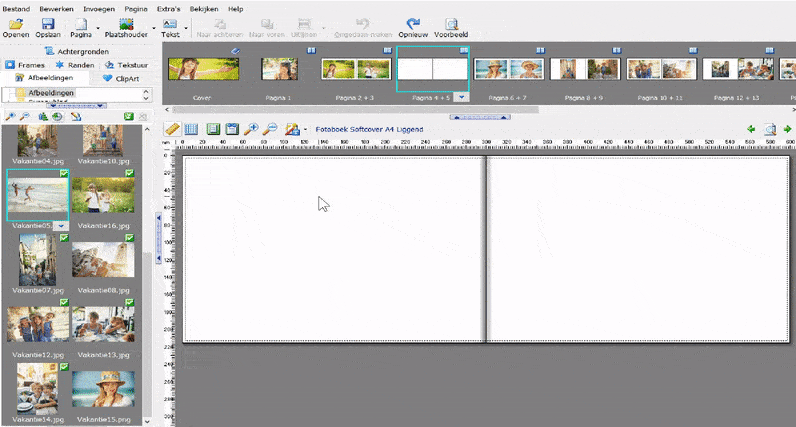This screenshot has width=796, height=427.
Task: Go to the previous page with the green left arrow
Action: [751, 129]
